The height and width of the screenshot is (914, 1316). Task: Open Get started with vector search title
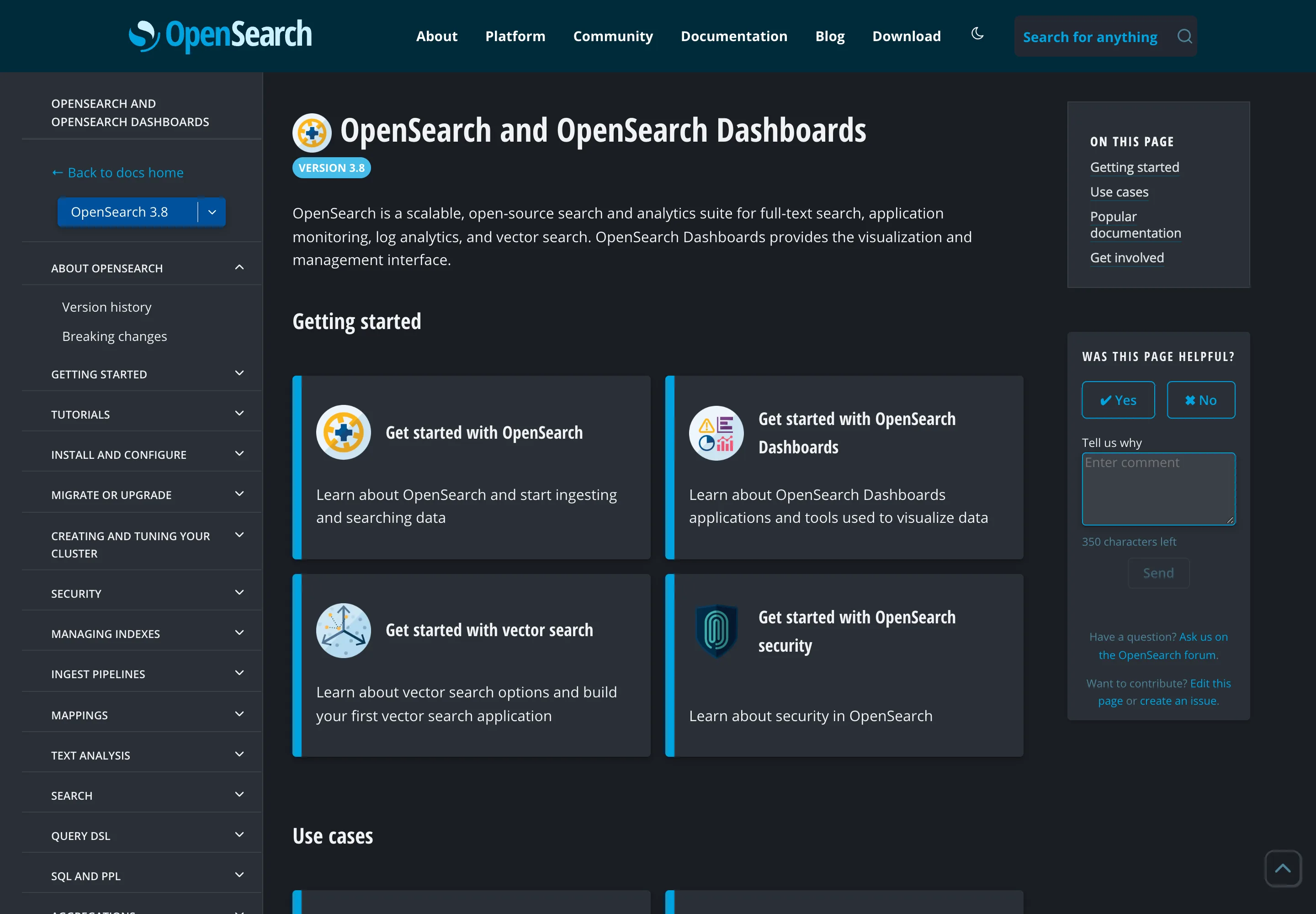[489, 630]
